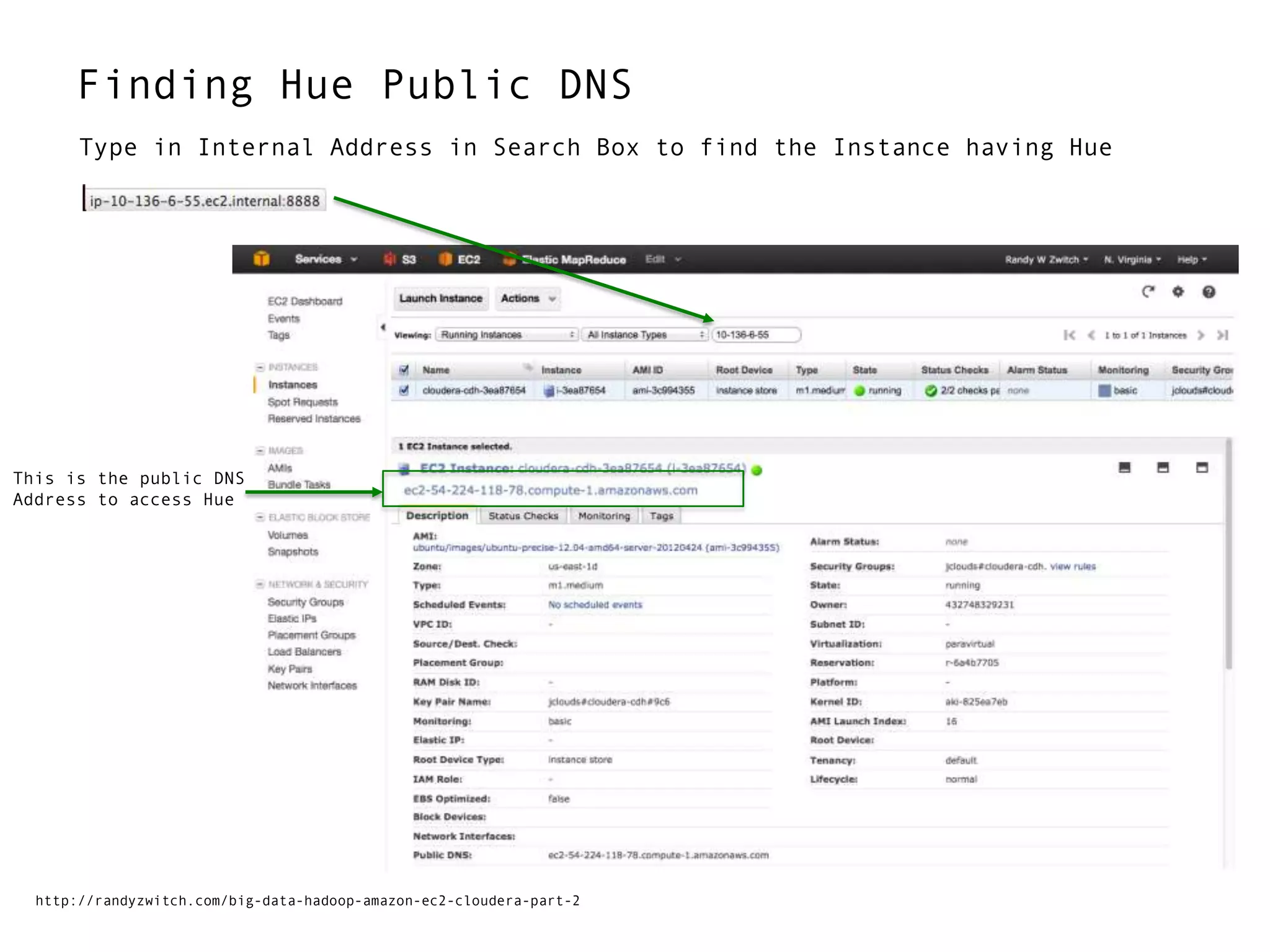Click the Launch Instance button

(440, 299)
